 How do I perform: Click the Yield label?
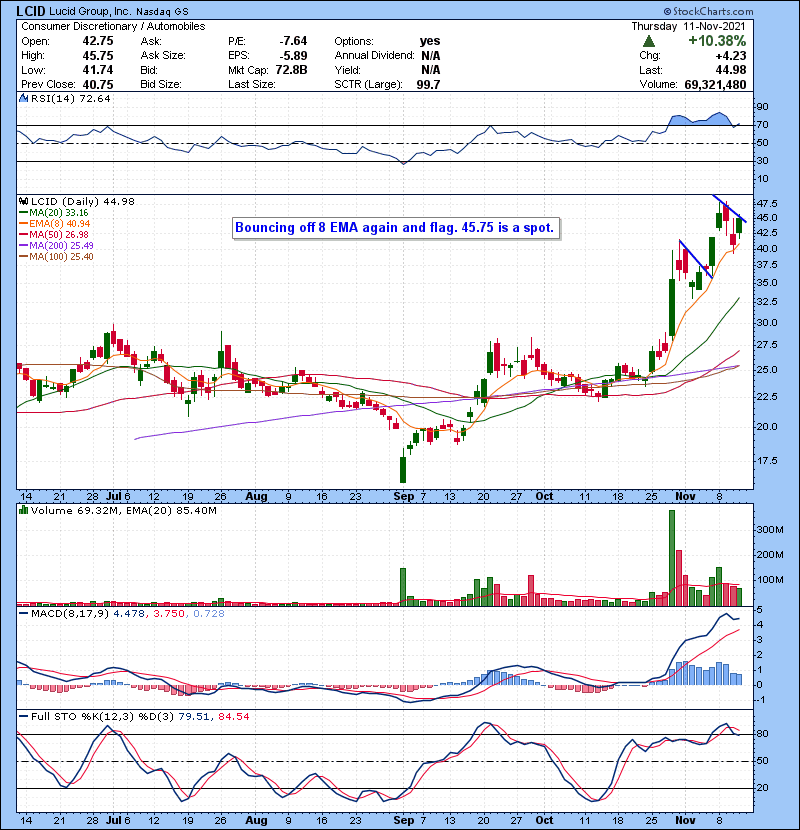pyautogui.click(x=347, y=70)
